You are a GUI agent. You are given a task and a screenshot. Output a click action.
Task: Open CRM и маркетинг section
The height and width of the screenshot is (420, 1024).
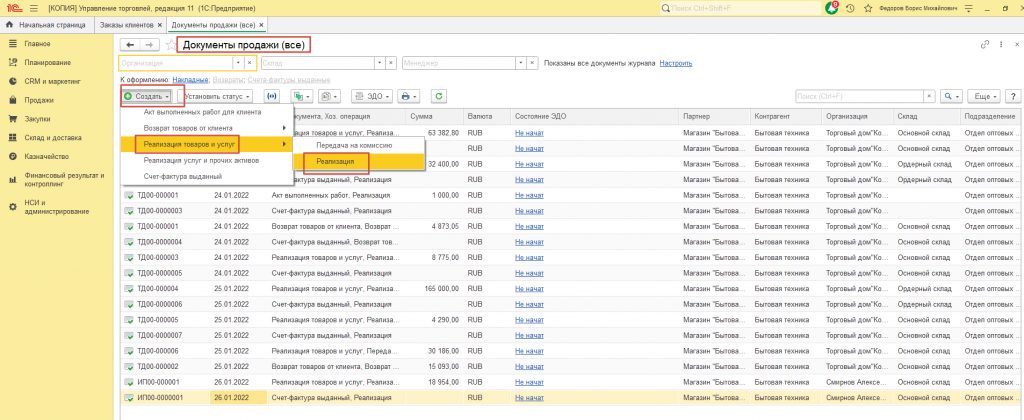click(52, 82)
